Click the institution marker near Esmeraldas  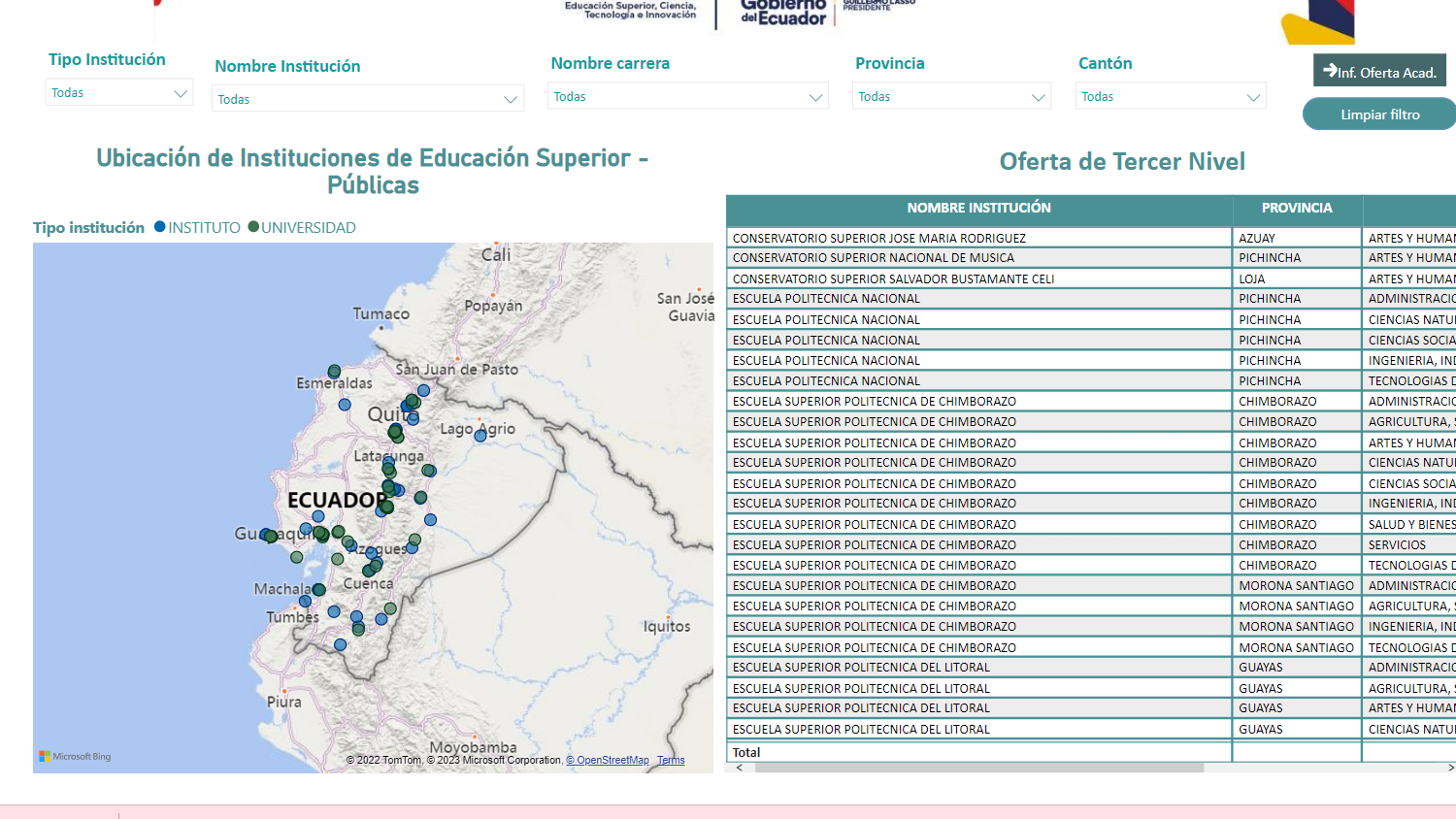(334, 372)
